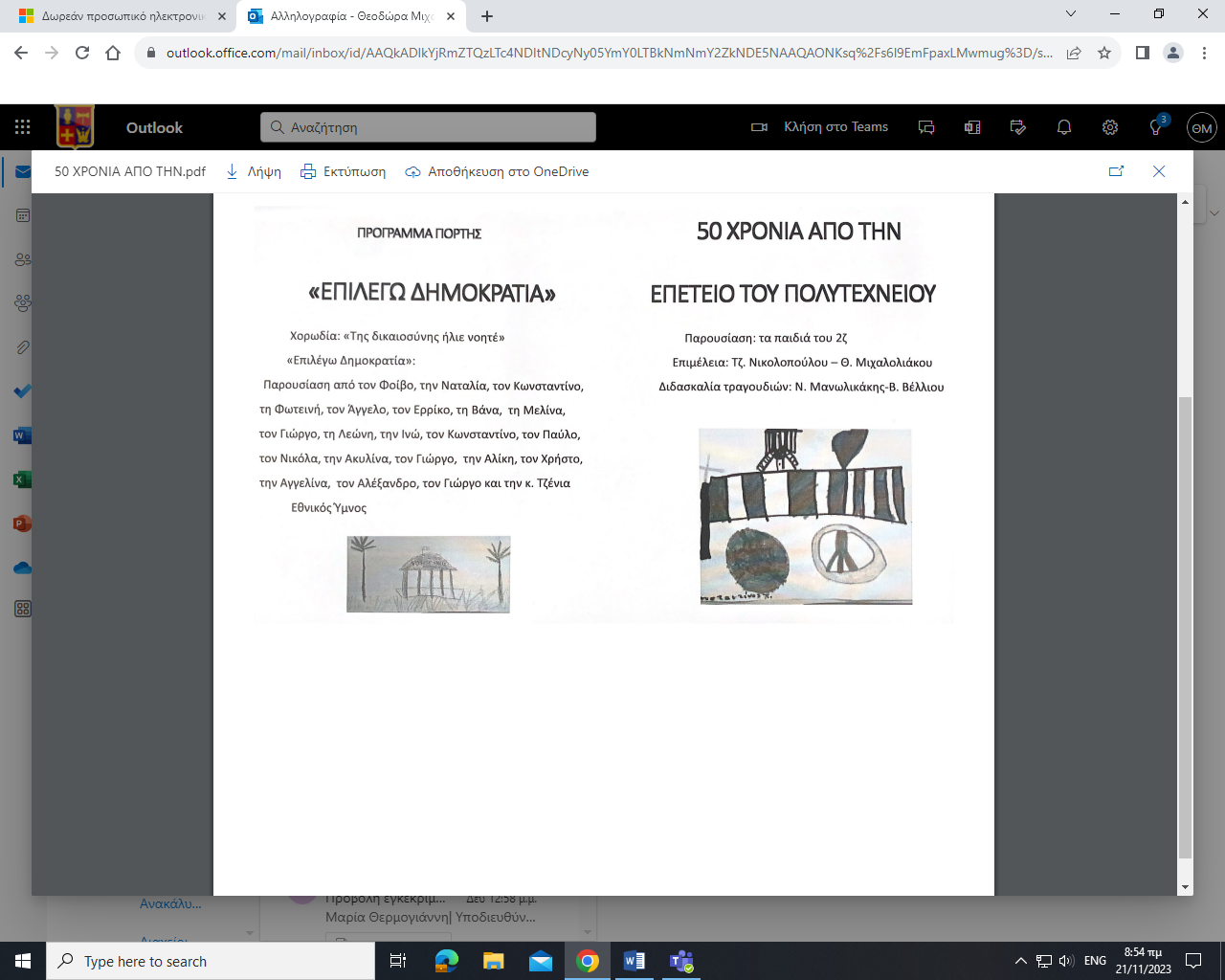Open the ΘΜ account avatar

(x=1202, y=127)
